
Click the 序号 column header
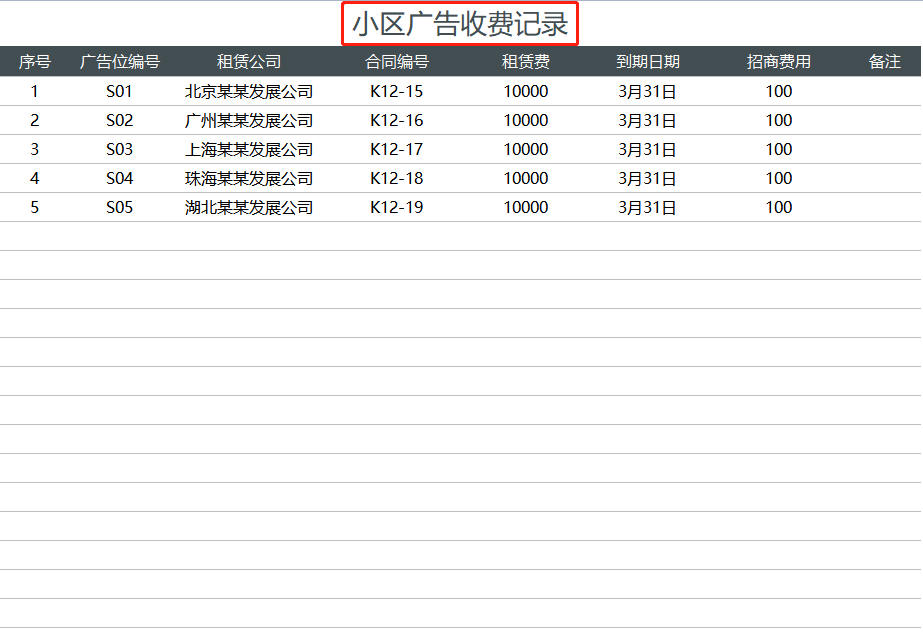coord(35,61)
